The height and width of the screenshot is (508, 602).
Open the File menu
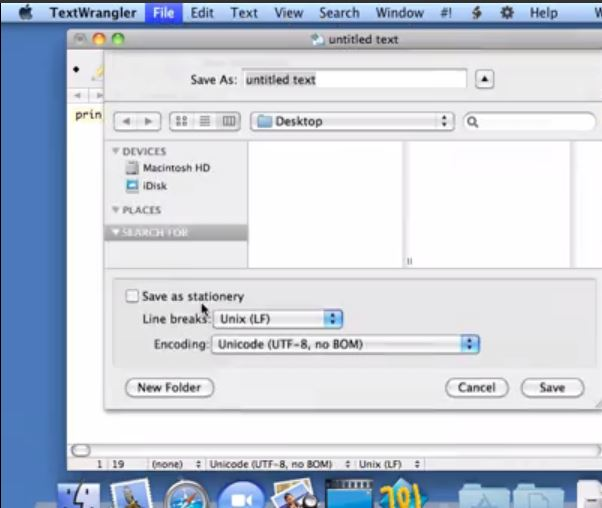coord(164,13)
